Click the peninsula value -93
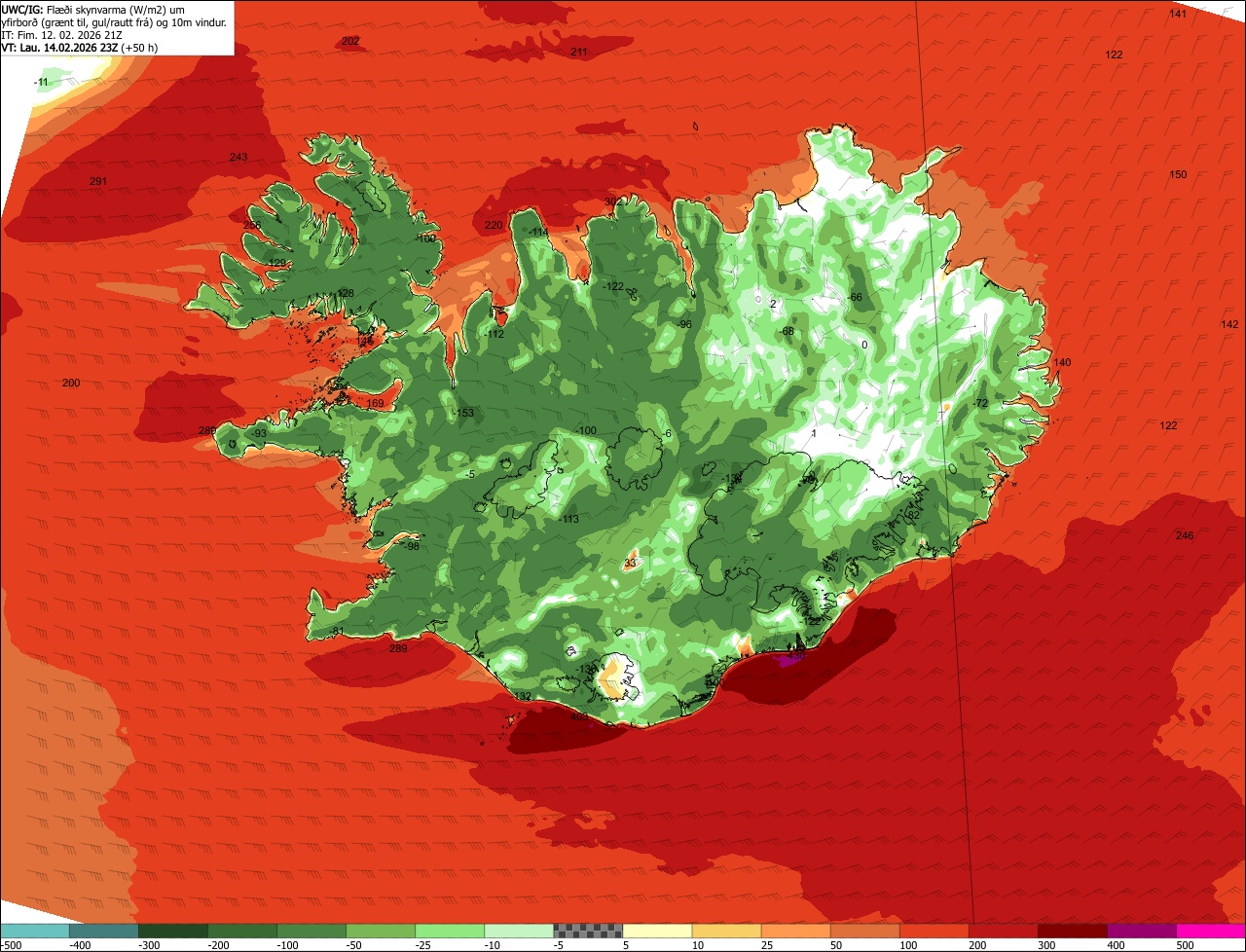Screen dimensions: 1246x952 [259, 433]
